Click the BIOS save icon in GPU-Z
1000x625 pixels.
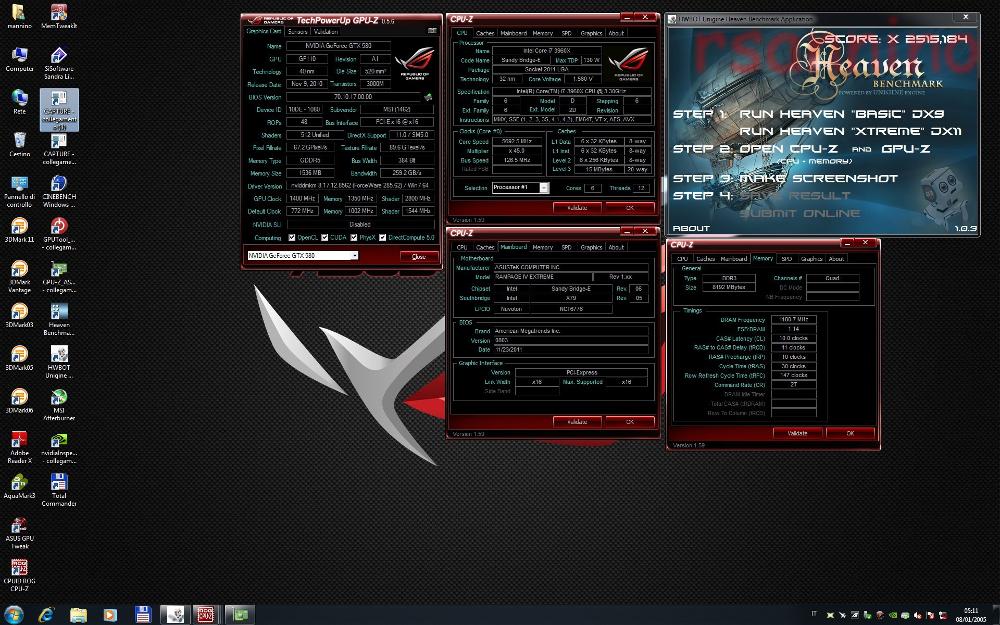[428, 97]
